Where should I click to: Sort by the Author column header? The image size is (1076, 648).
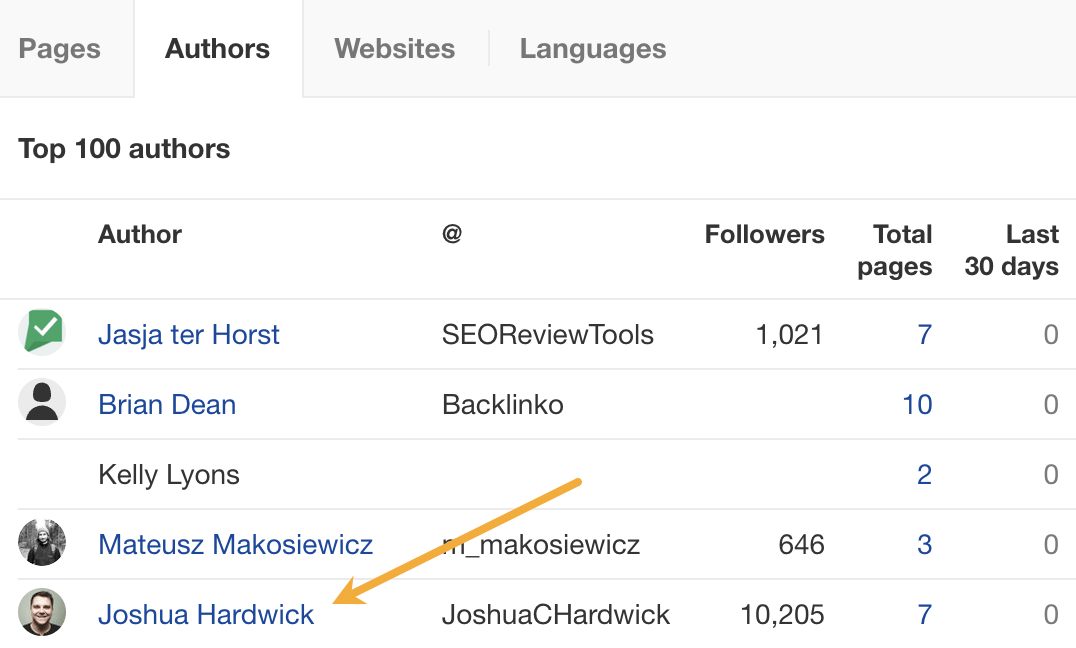click(x=139, y=234)
